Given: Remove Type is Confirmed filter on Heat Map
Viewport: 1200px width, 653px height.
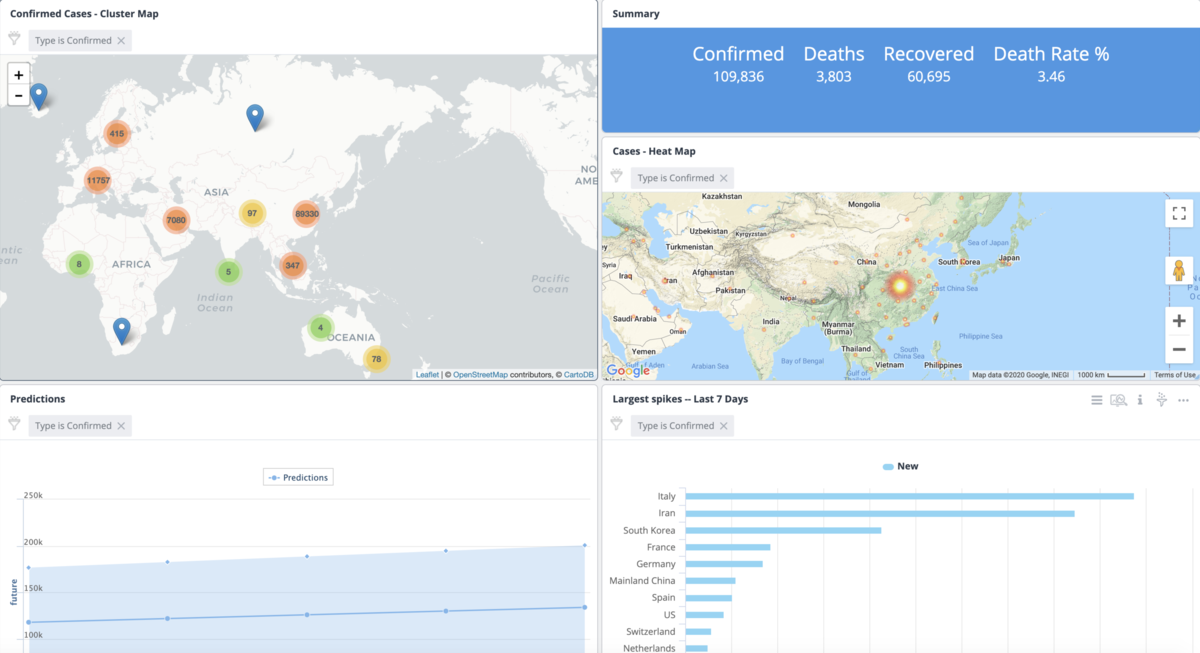Looking at the screenshot, I should pyautogui.click(x=723, y=178).
